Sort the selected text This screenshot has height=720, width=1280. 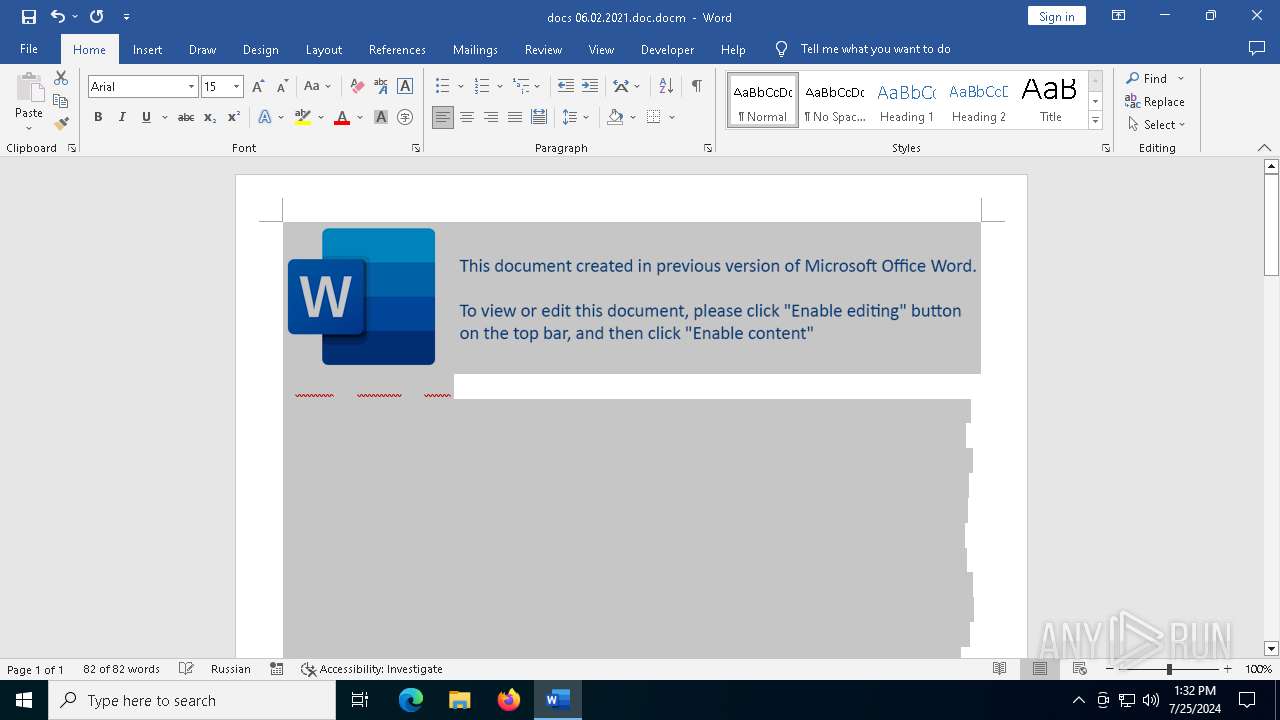click(x=666, y=87)
